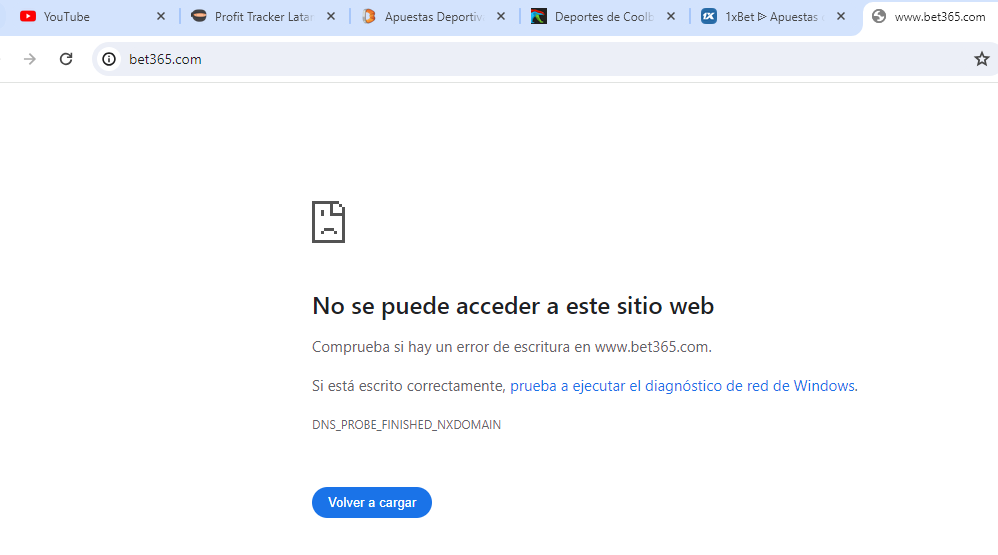Viewport: 998px width, 555px height.
Task: Click the YouTube favicon on its tab
Action: [x=28, y=17]
